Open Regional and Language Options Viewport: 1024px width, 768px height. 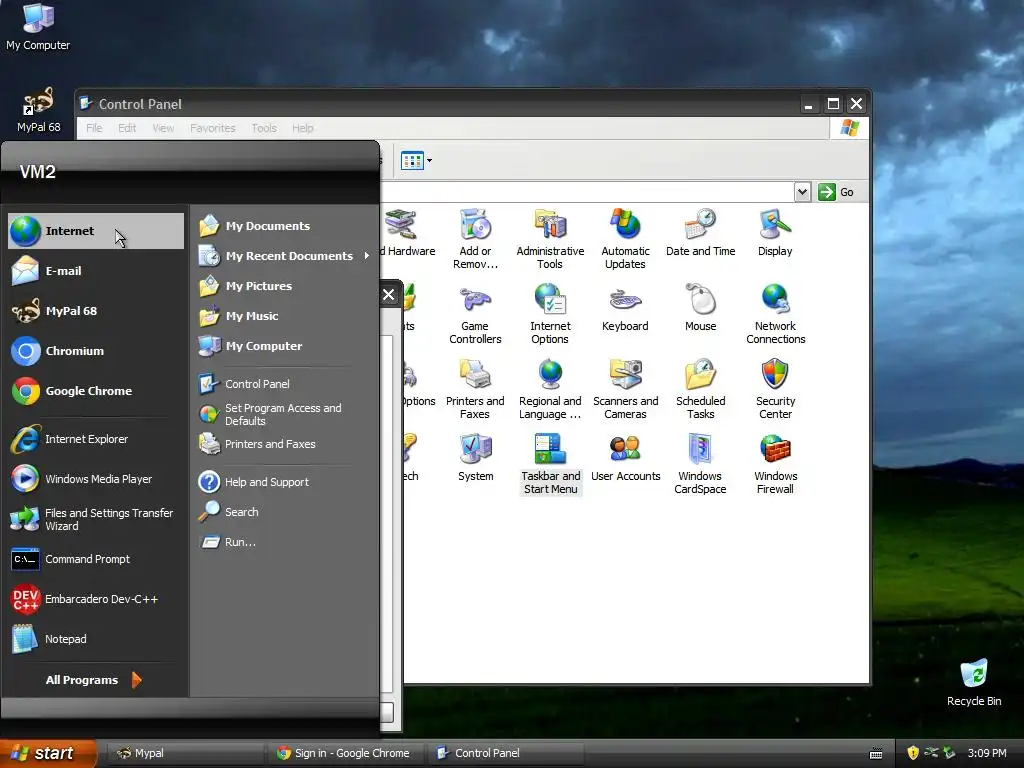(x=550, y=389)
